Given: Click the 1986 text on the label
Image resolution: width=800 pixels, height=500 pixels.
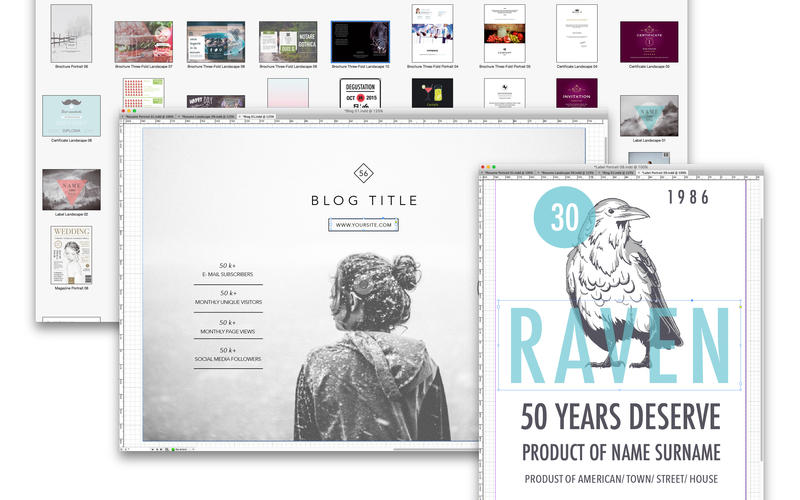Looking at the screenshot, I should click(x=688, y=197).
